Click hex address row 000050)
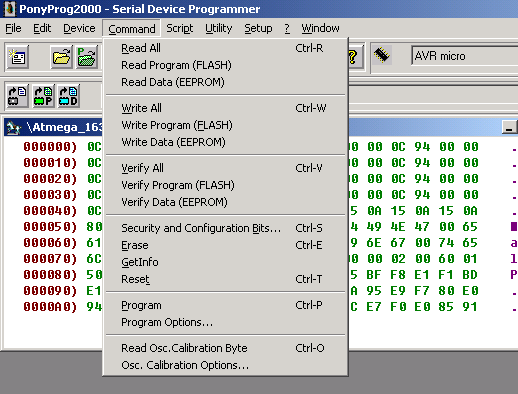Viewport: 518px width, 394px height. (x=50, y=227)
